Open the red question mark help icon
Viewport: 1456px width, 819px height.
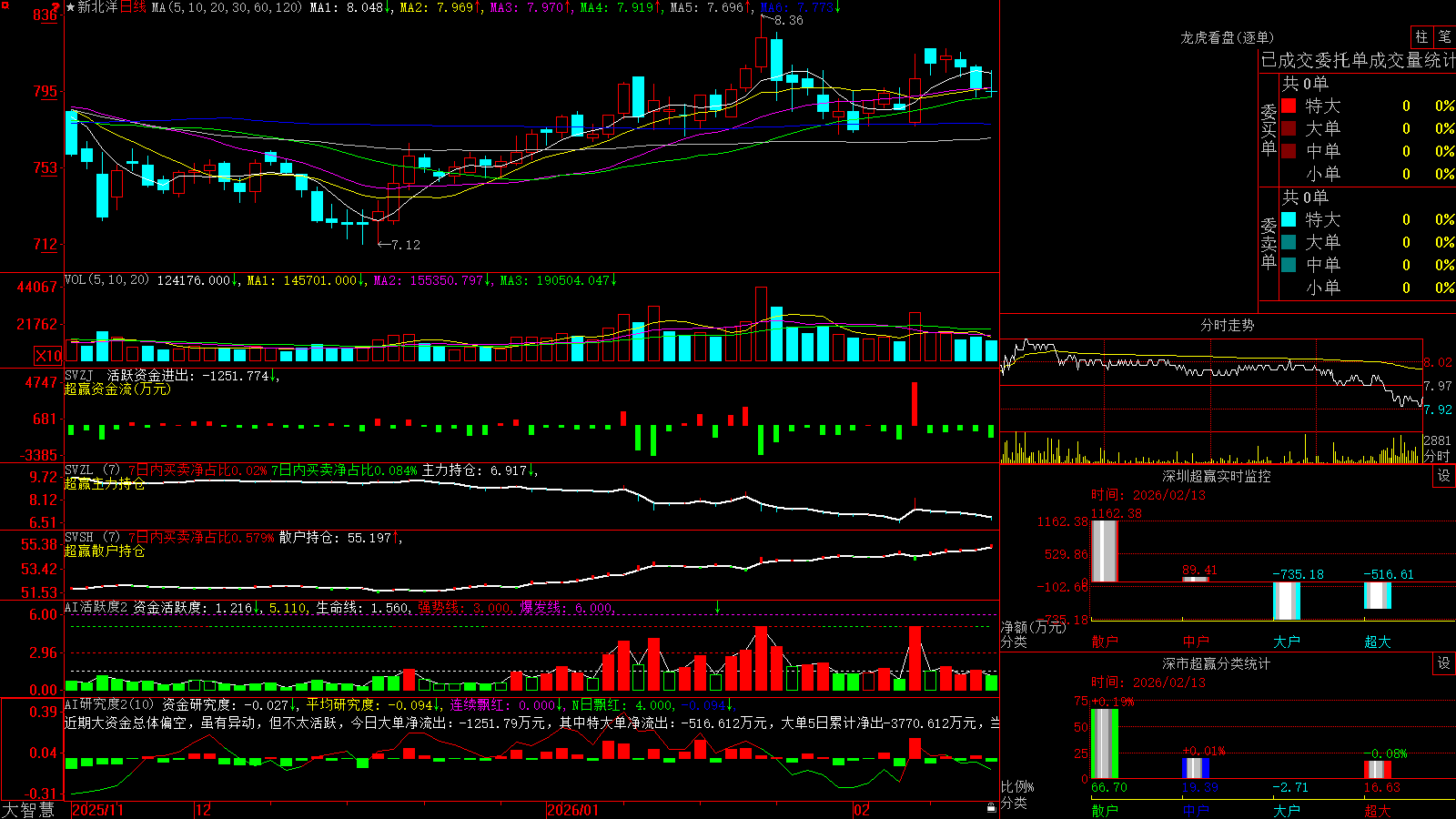point(56,7)
